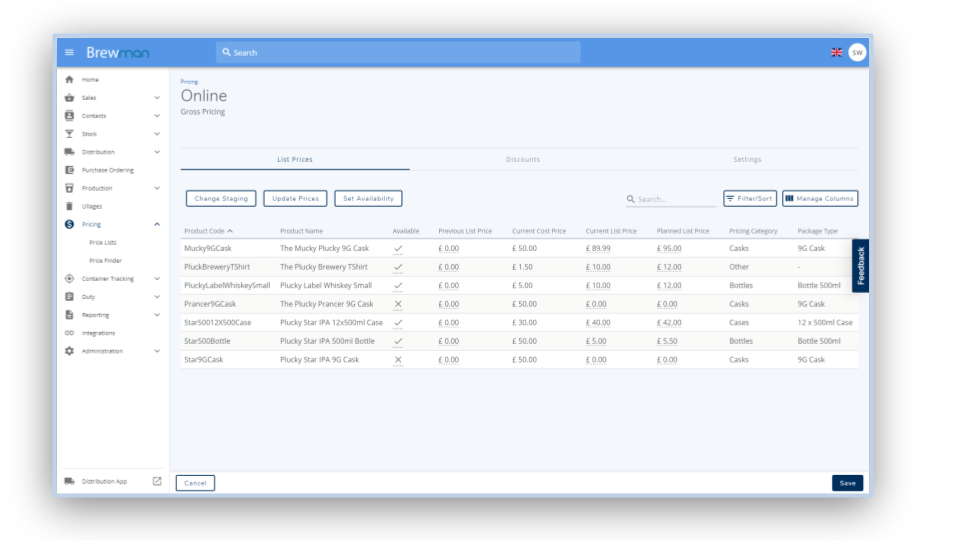Viewport: 960px width, 540px height.
Task: Expand the Container Tracking chevron
Action: pos(157,279)
